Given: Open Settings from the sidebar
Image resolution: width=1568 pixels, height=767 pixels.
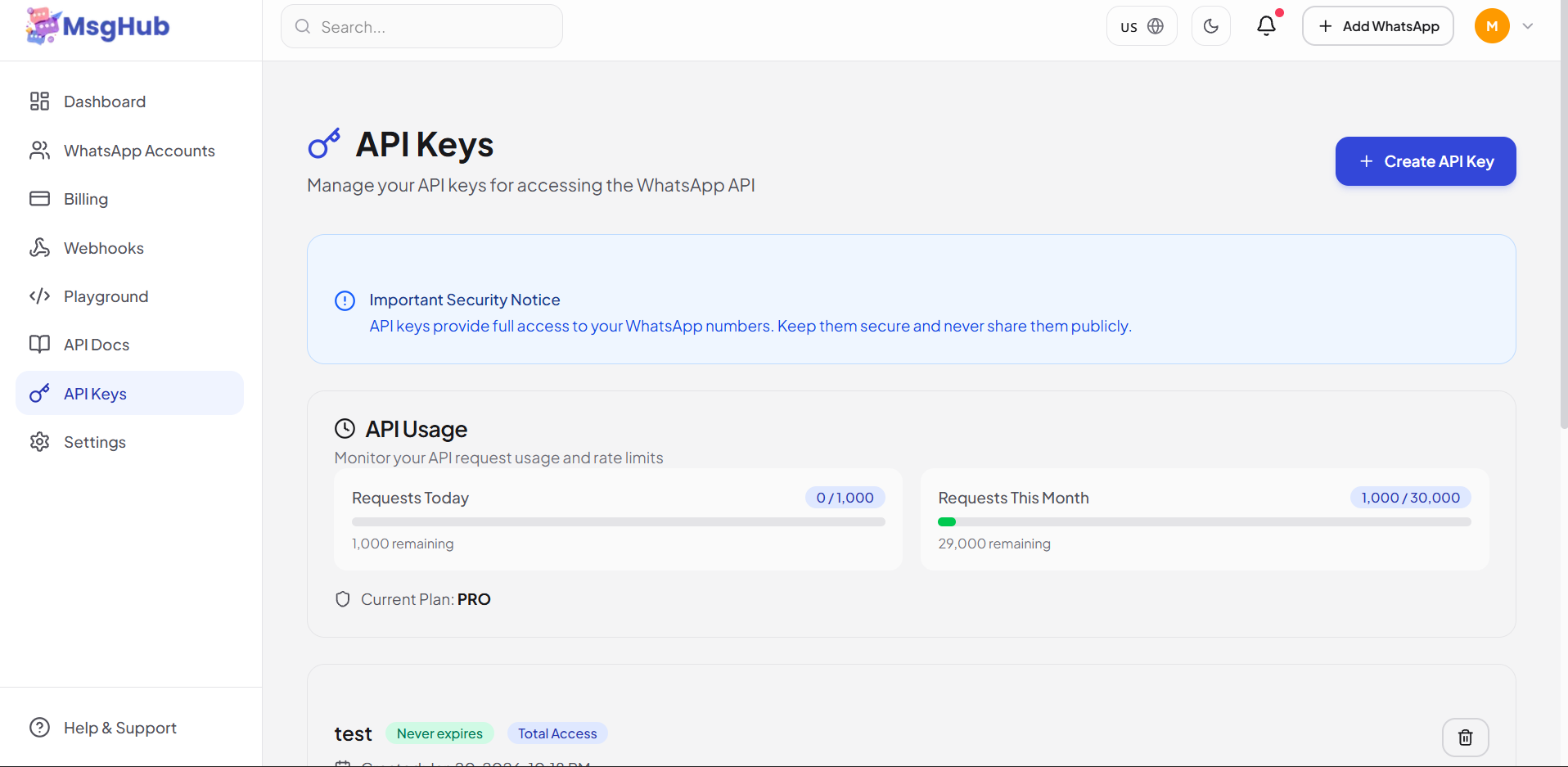Looking at the screenshot, I should (130, 442).
